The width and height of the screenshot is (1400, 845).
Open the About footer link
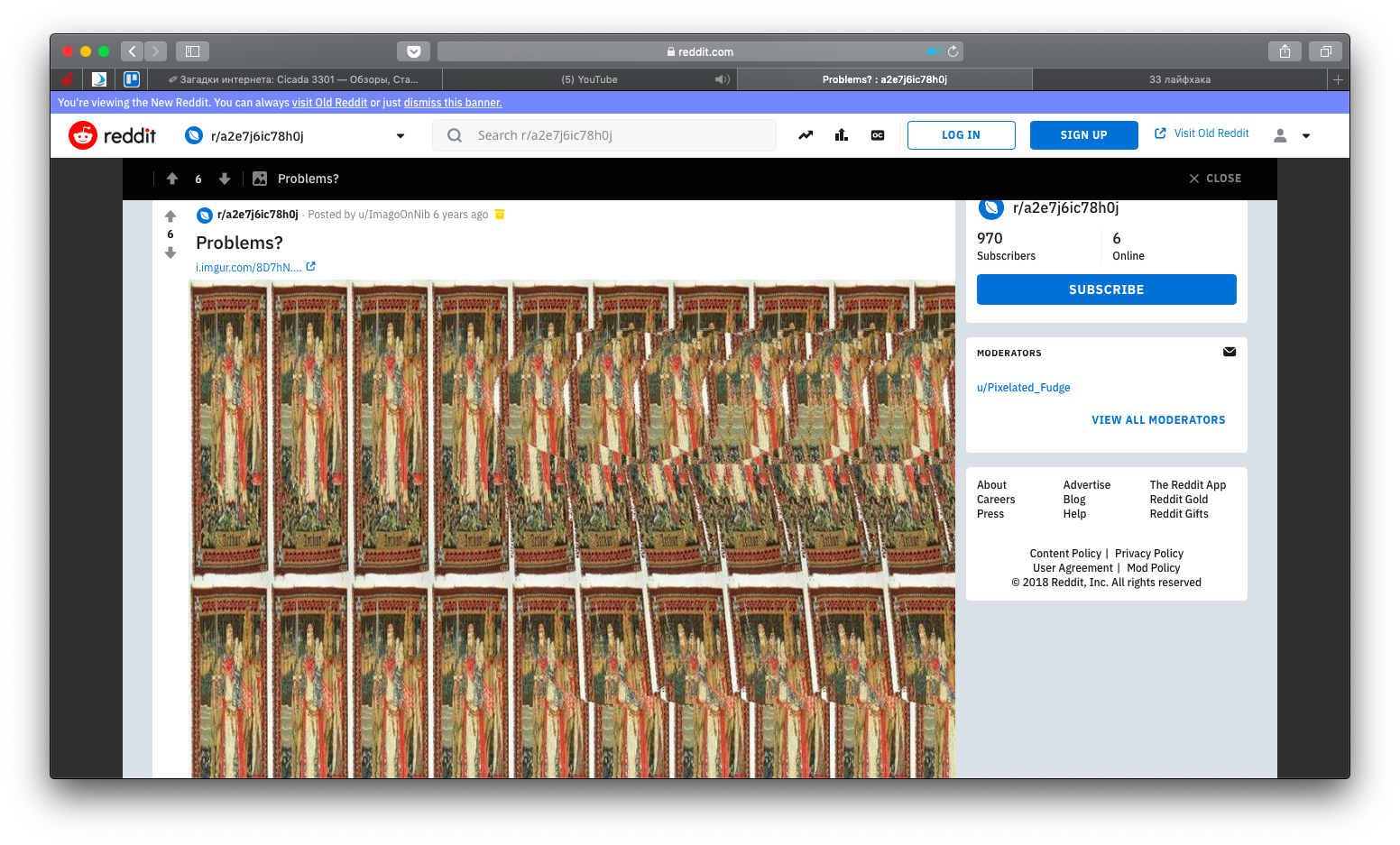point(991,485)
